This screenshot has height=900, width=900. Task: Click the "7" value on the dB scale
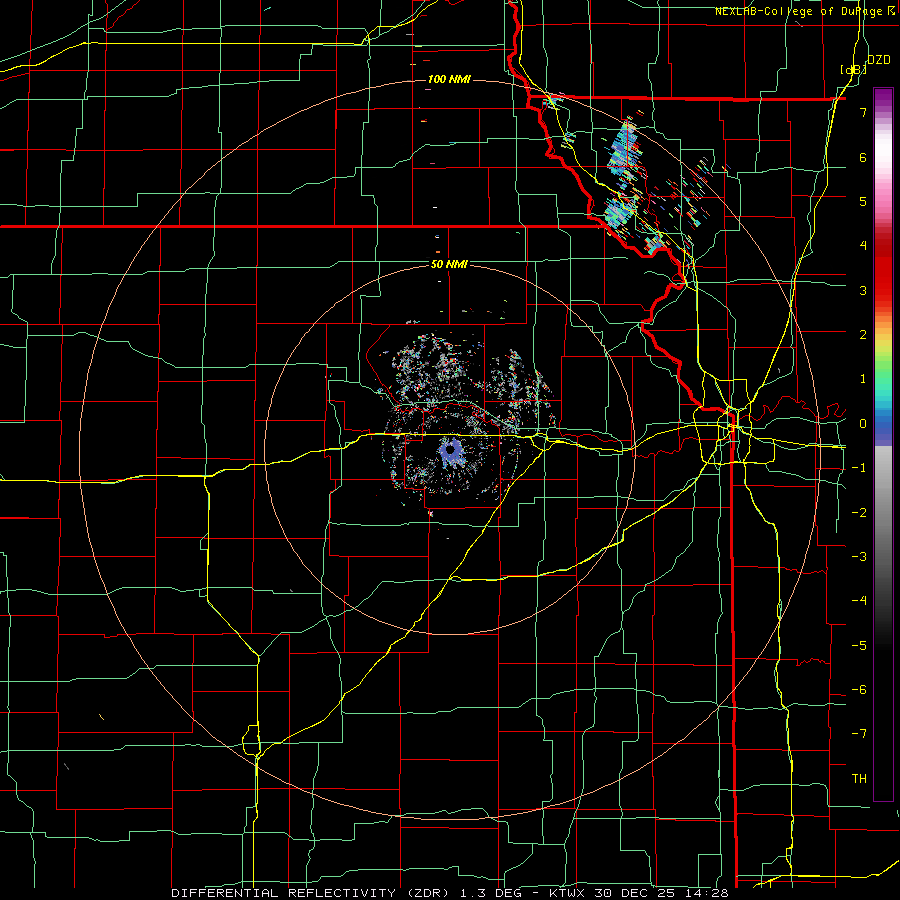pos(863,112)
